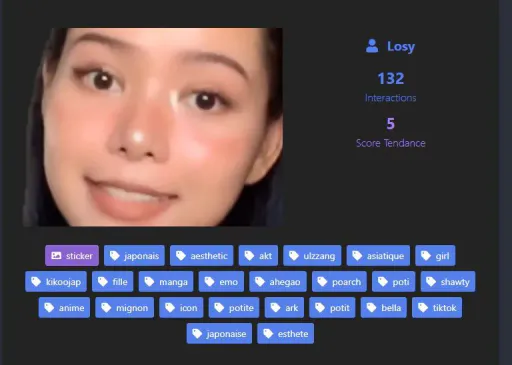Click the manga tag
The height and width of the screenshot is (365, 512).
tap(166, 282)
